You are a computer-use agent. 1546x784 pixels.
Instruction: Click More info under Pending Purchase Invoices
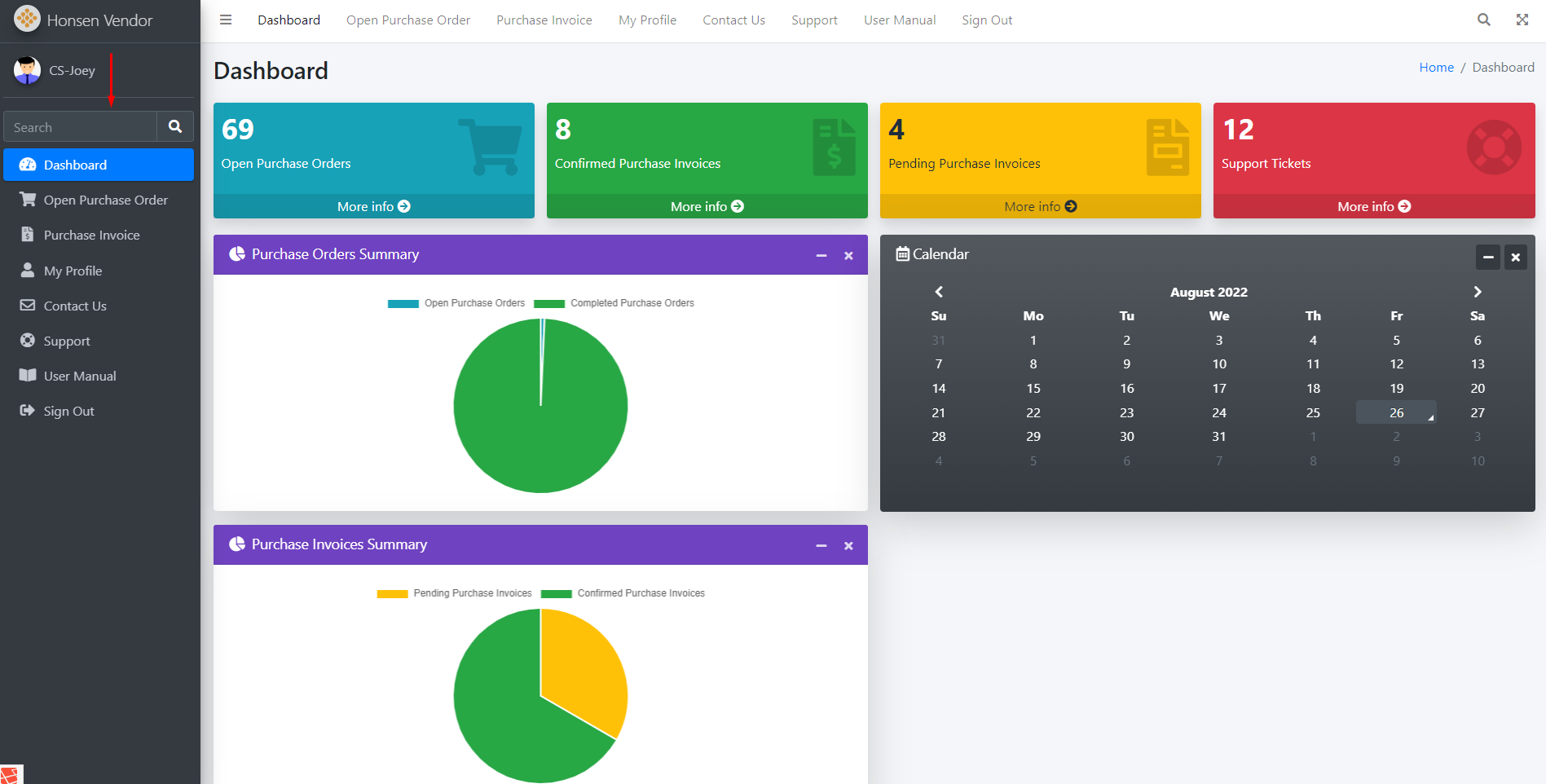(1040, 207)
